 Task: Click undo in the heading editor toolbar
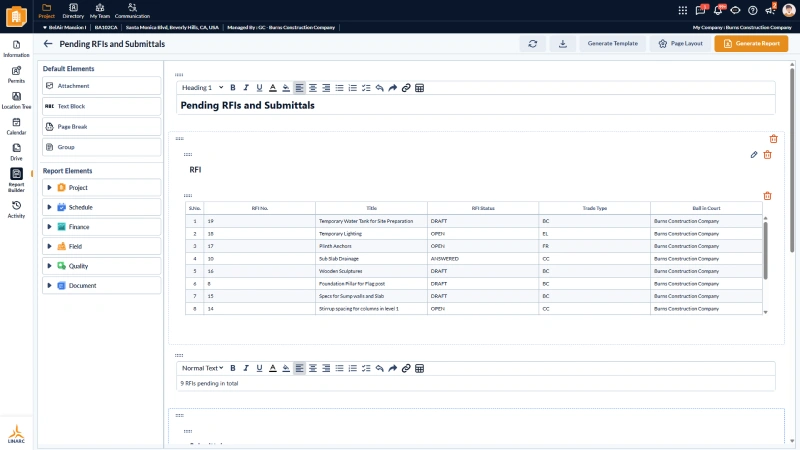(x=379, y=88)
